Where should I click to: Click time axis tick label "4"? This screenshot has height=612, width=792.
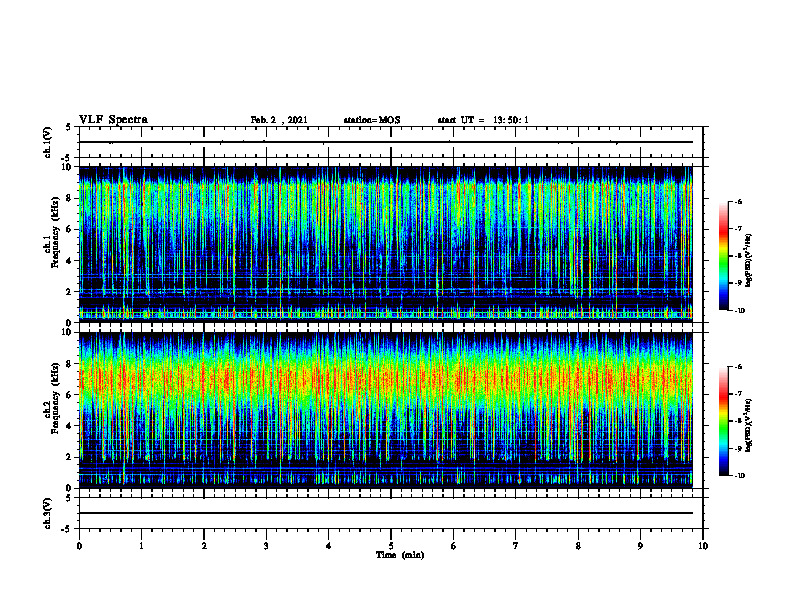coord(329,546)
